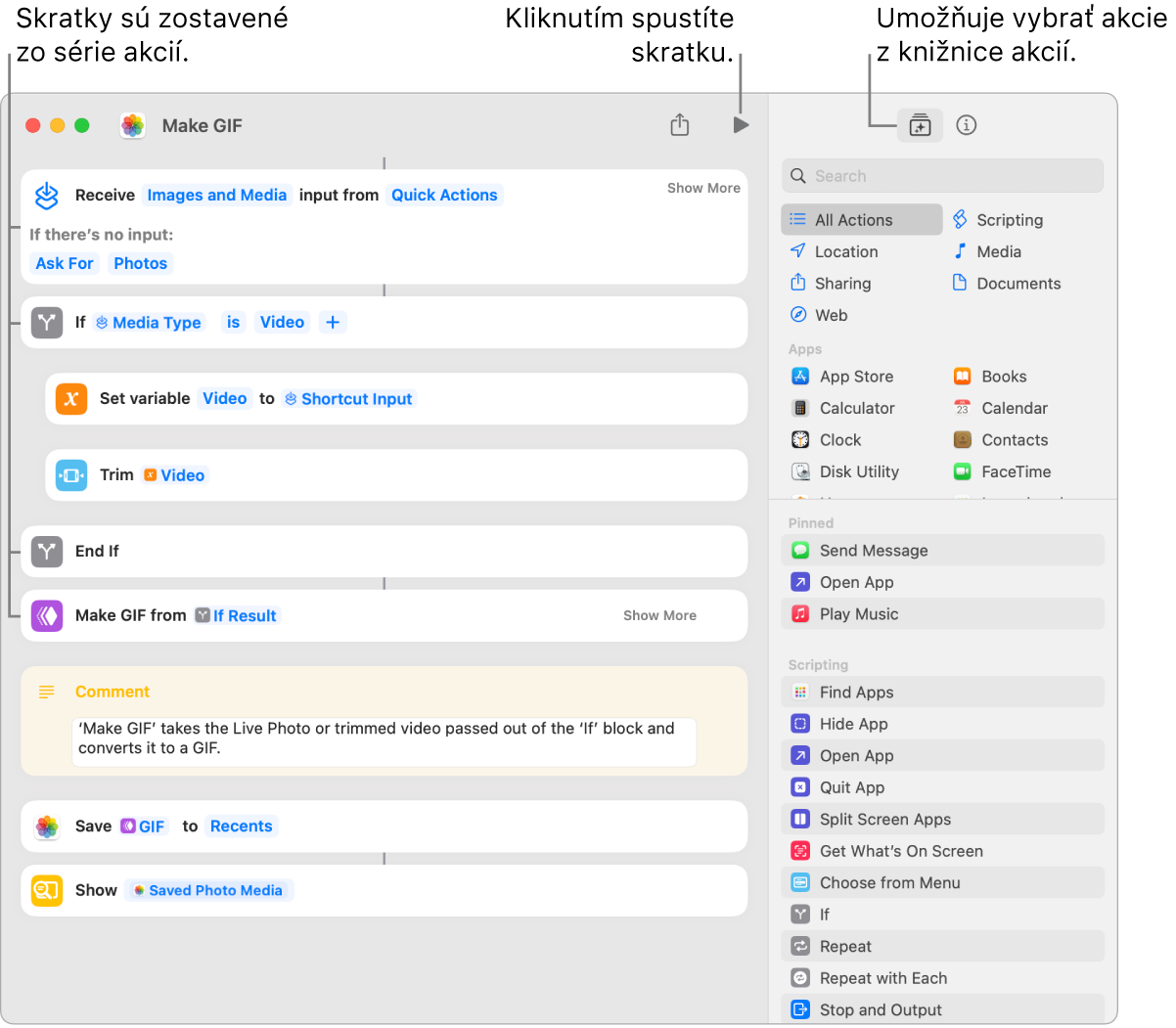The width and height of the screenshot is (1176, 1028).
Task: Open the action library panel button
Action: pyautogui.click(x=920, y=125)
